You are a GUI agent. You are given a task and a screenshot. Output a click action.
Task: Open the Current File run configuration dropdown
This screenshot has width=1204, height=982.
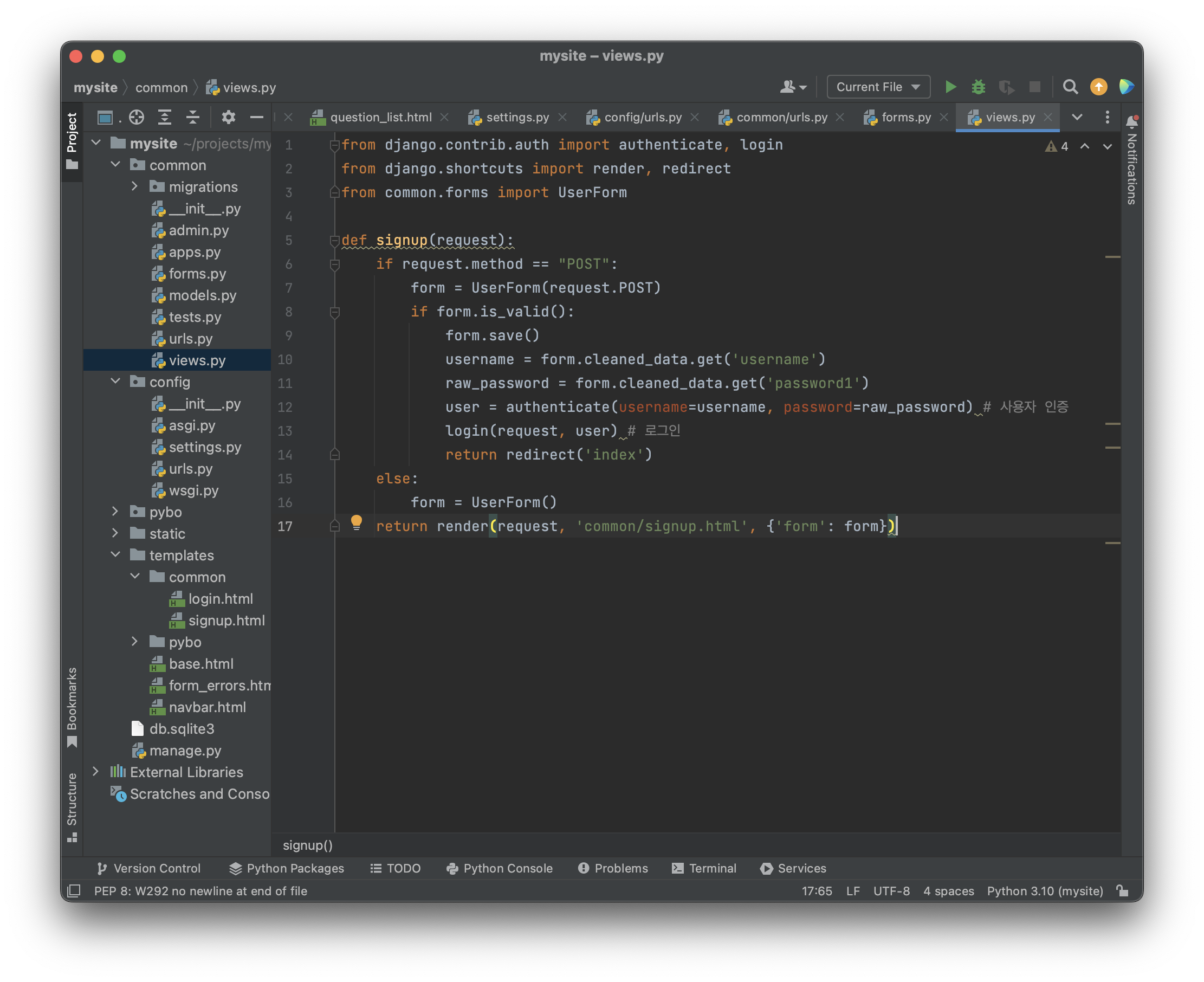pos(878,87)
